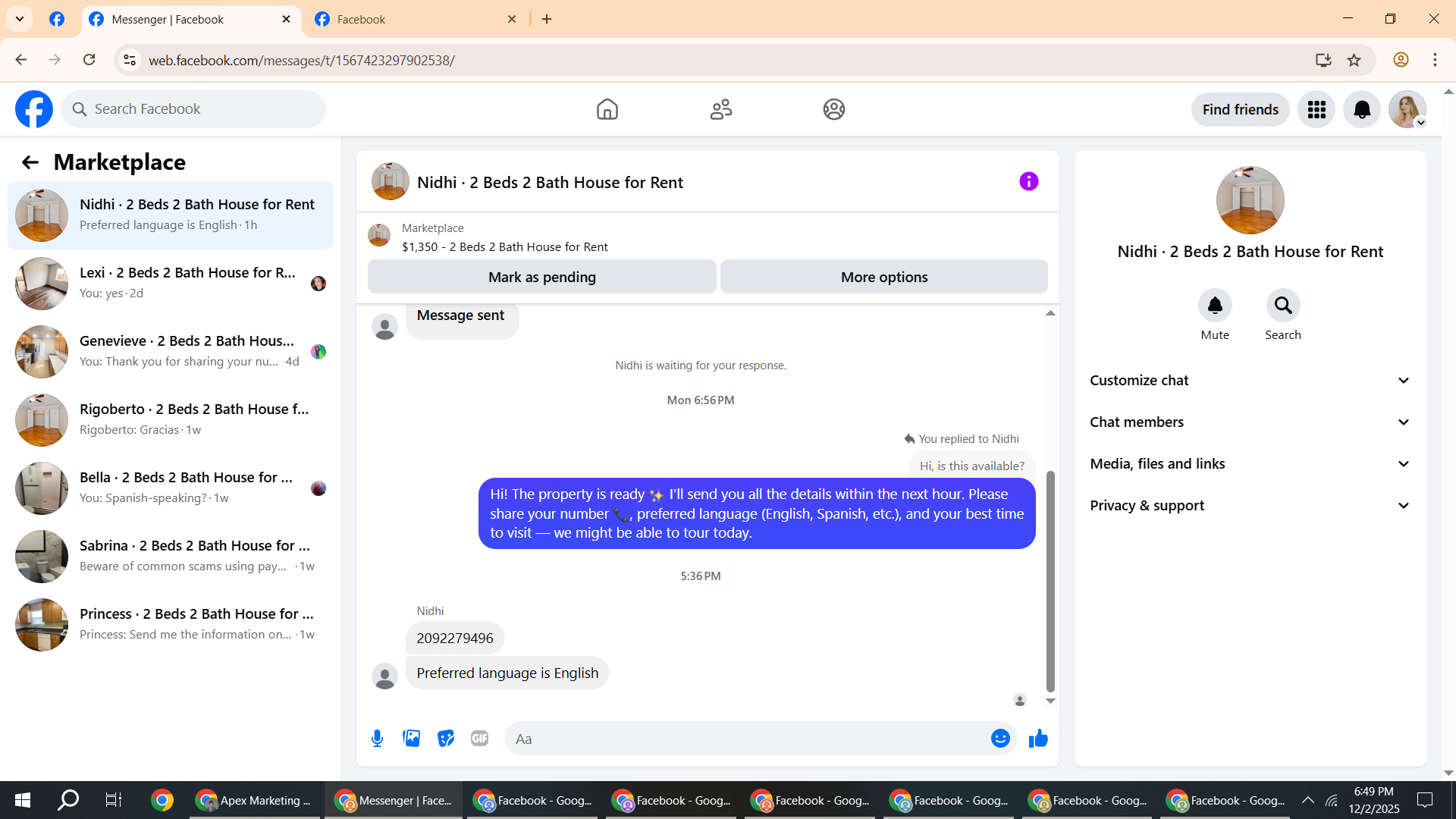1456x819 pixels.
Task: Expand the Customize chat section
Action: [1250, 381]
